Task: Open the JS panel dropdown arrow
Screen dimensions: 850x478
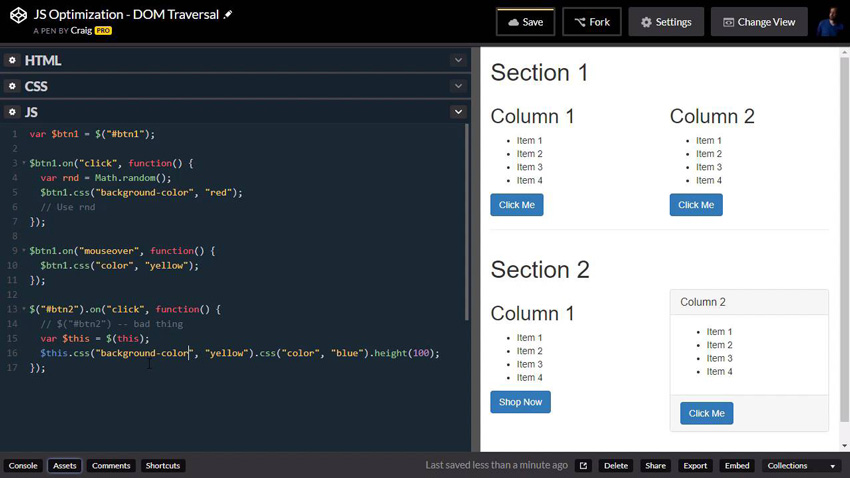Action: (457, 113)
